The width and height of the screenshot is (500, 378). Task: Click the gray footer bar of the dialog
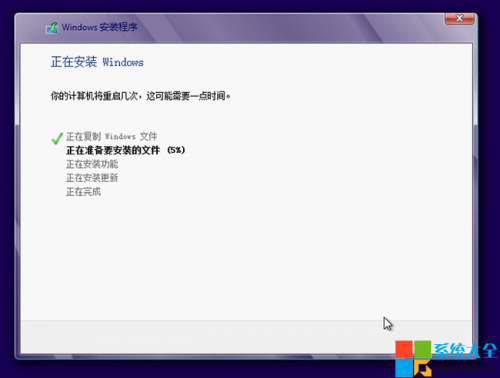[246, 337]
